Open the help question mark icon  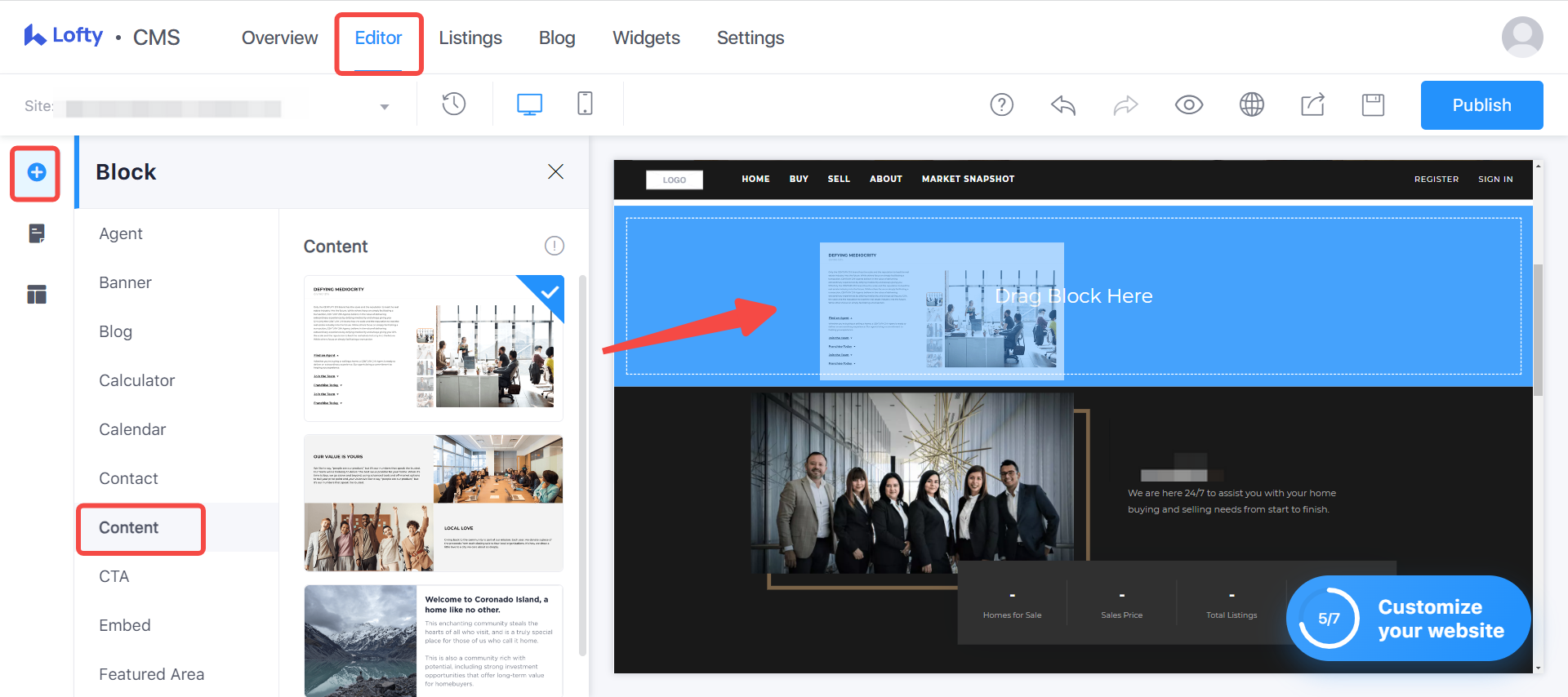pyautogui.click(x=1001, y=104)
